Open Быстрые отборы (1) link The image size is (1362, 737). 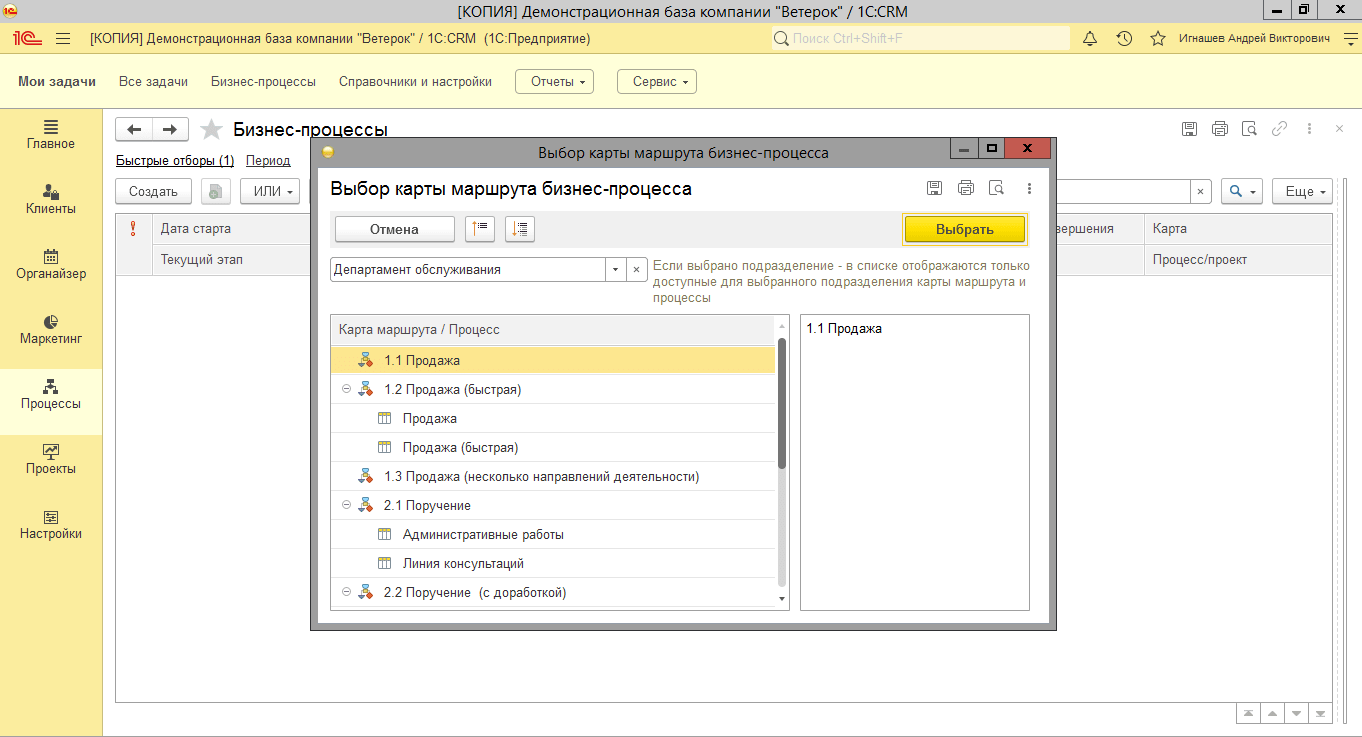click(x=175, y=160)
